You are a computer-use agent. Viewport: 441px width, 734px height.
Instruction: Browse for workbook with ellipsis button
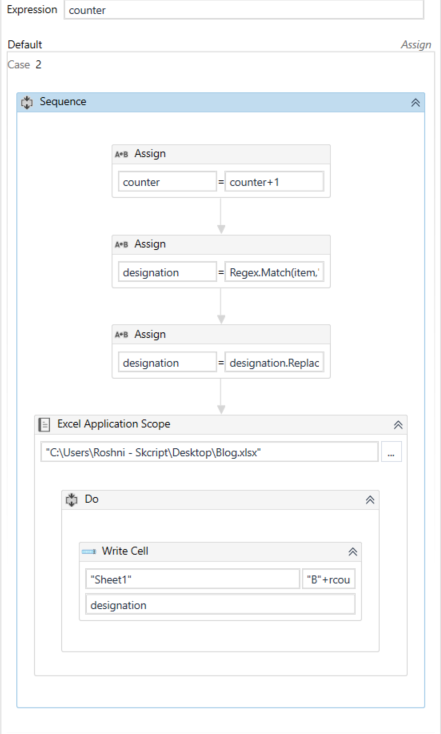pos(391,453)
